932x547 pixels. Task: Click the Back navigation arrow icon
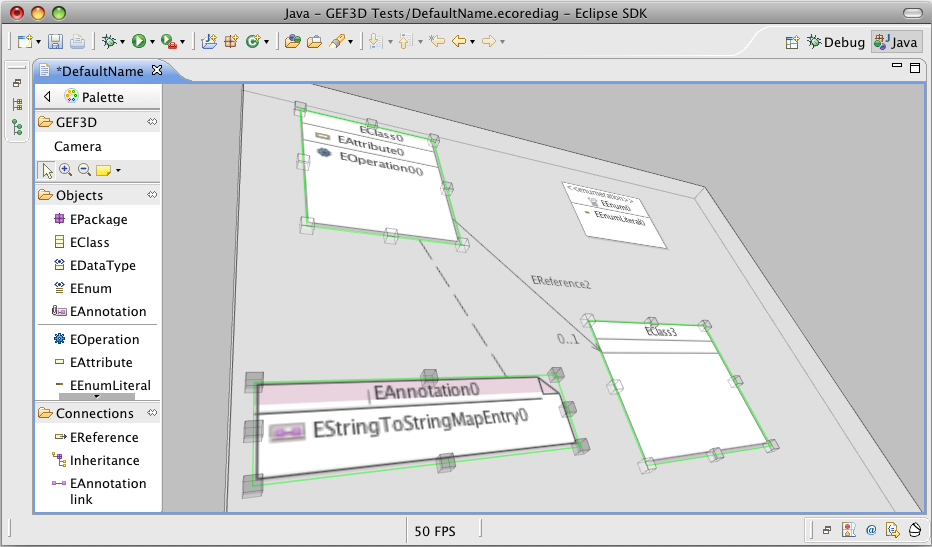click(x=459, y=41)
